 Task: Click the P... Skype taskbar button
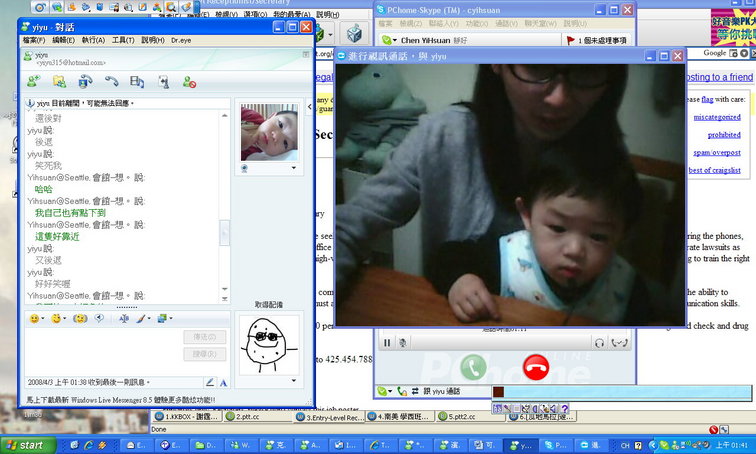tap(556, 445)
